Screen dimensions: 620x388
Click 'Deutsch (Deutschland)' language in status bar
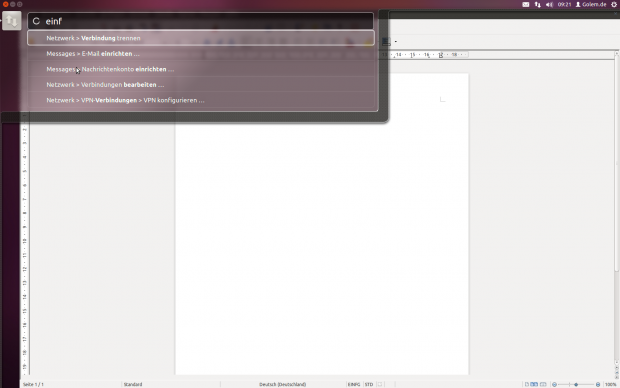(x=282, y=384)
